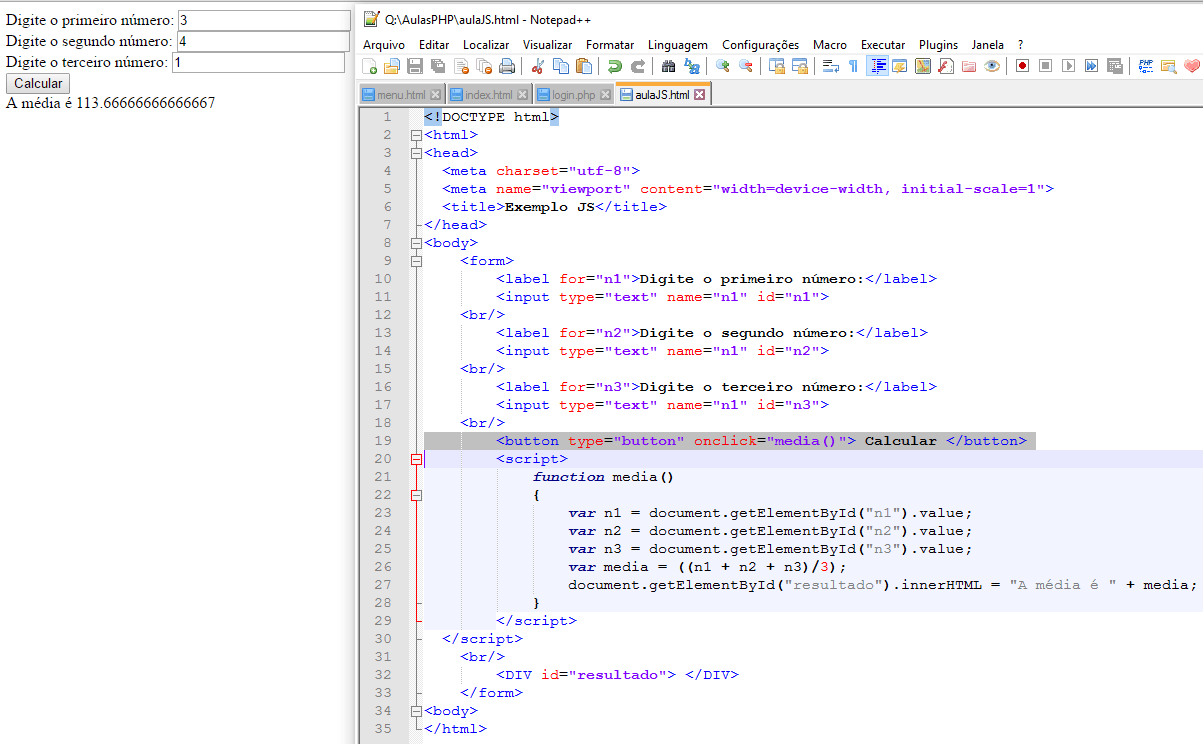Click the Calcular button in browser
The height and width of the screenshot is (744, 1203).
tap(38, 84)
